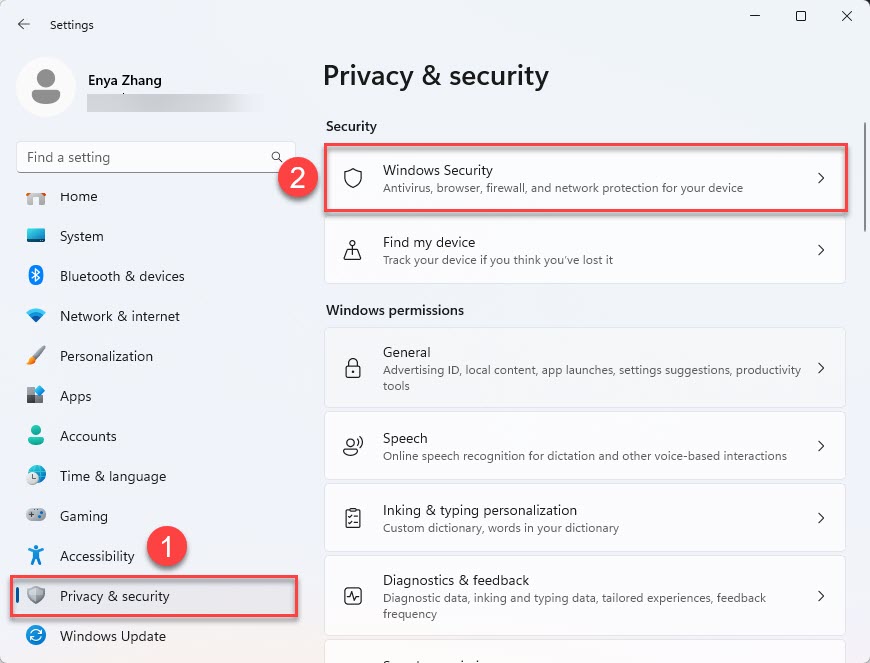The image size is (870, 663).
Task: Open Diagnostics & feedback title
Action: click(456, 580)
